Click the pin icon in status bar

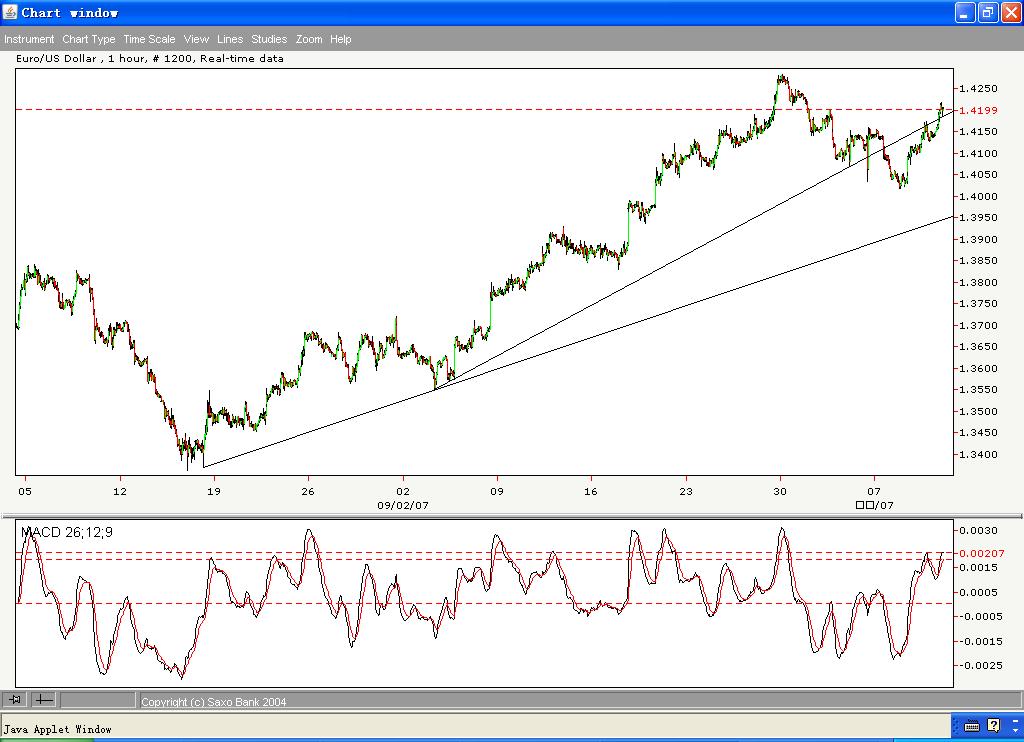[15, 700]
